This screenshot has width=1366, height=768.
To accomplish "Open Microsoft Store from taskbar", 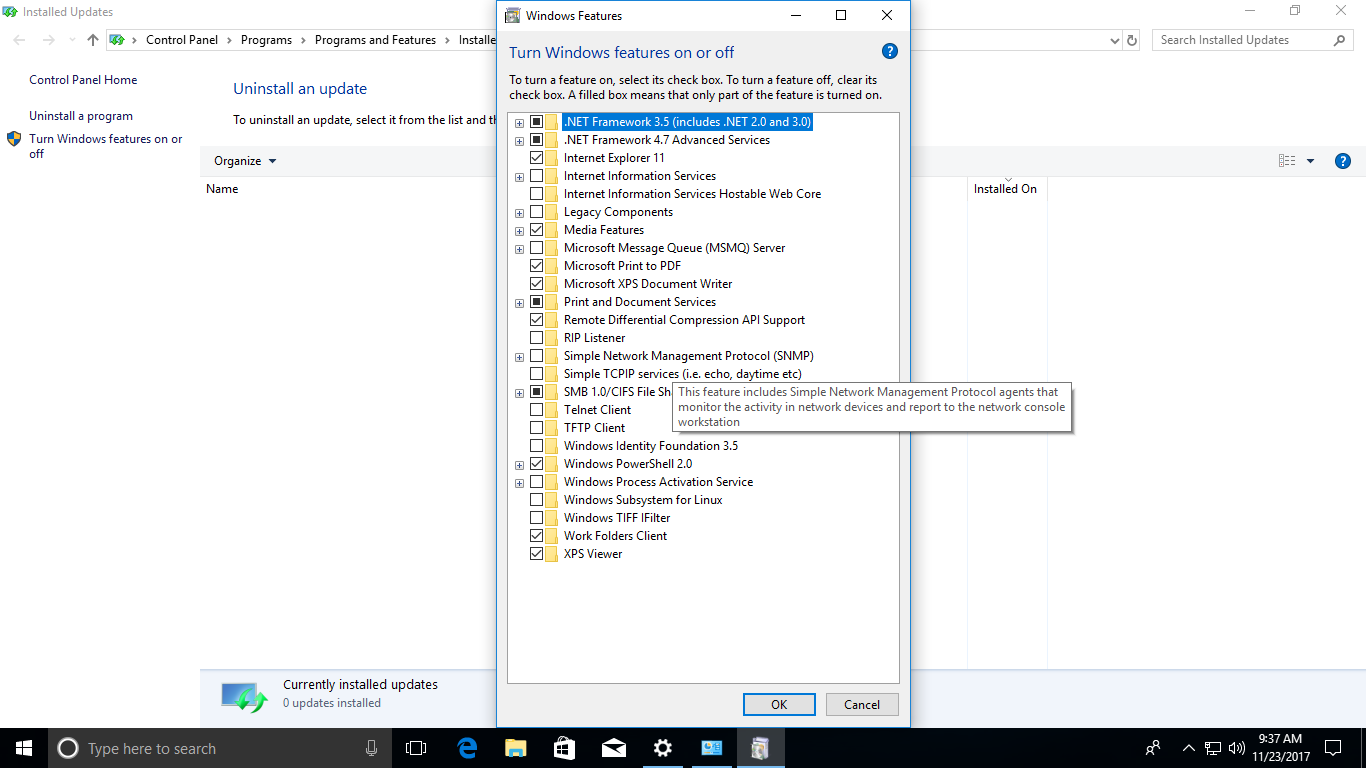I will [x=565, y=748].
